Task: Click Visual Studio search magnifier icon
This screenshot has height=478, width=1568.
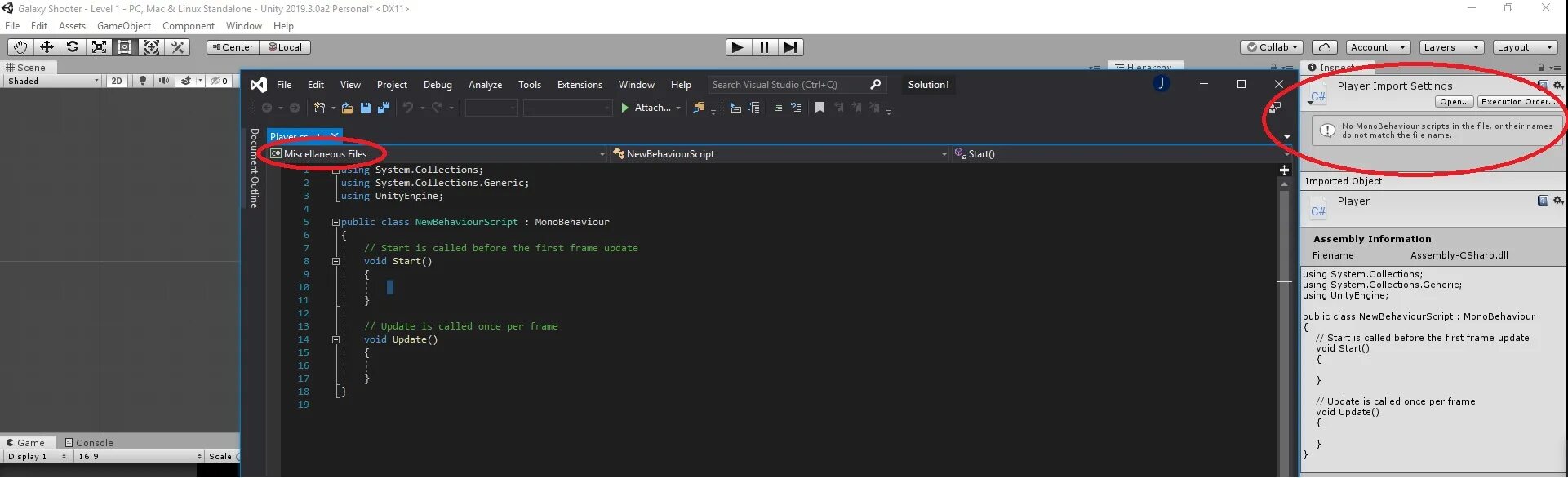Action: tap(876, 85)
